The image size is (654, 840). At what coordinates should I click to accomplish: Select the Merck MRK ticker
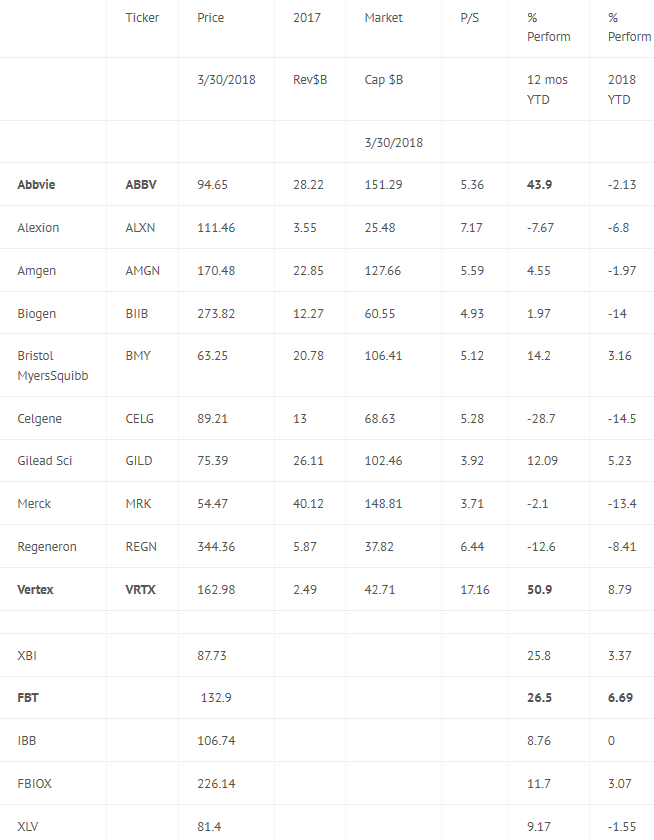138,504
